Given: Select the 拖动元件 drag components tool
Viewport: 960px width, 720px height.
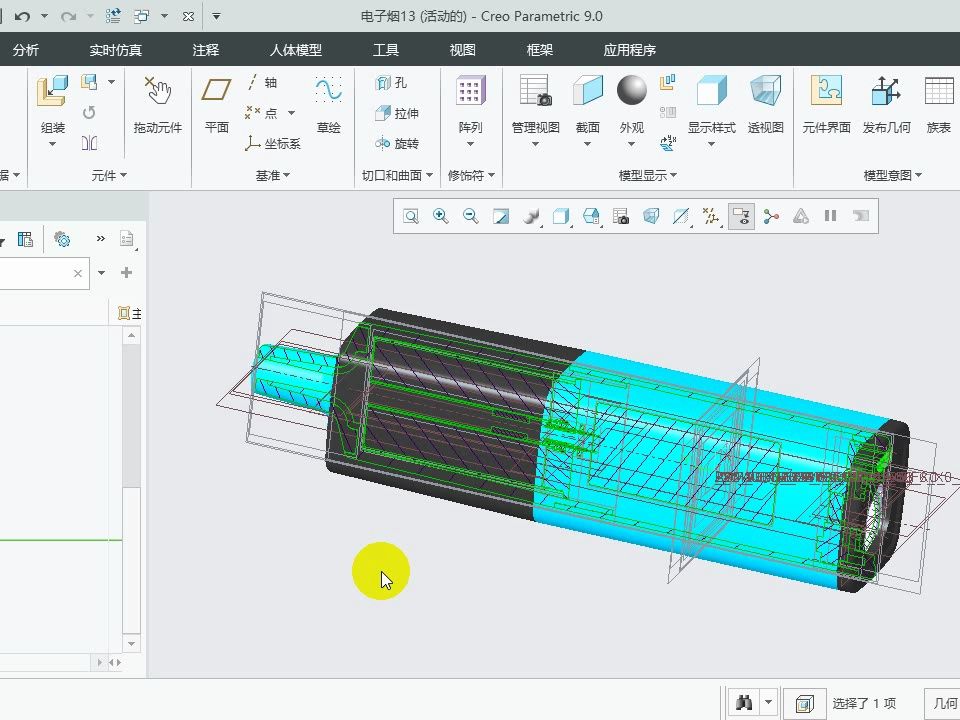Looking at the screenshot, I should (158, 105).
